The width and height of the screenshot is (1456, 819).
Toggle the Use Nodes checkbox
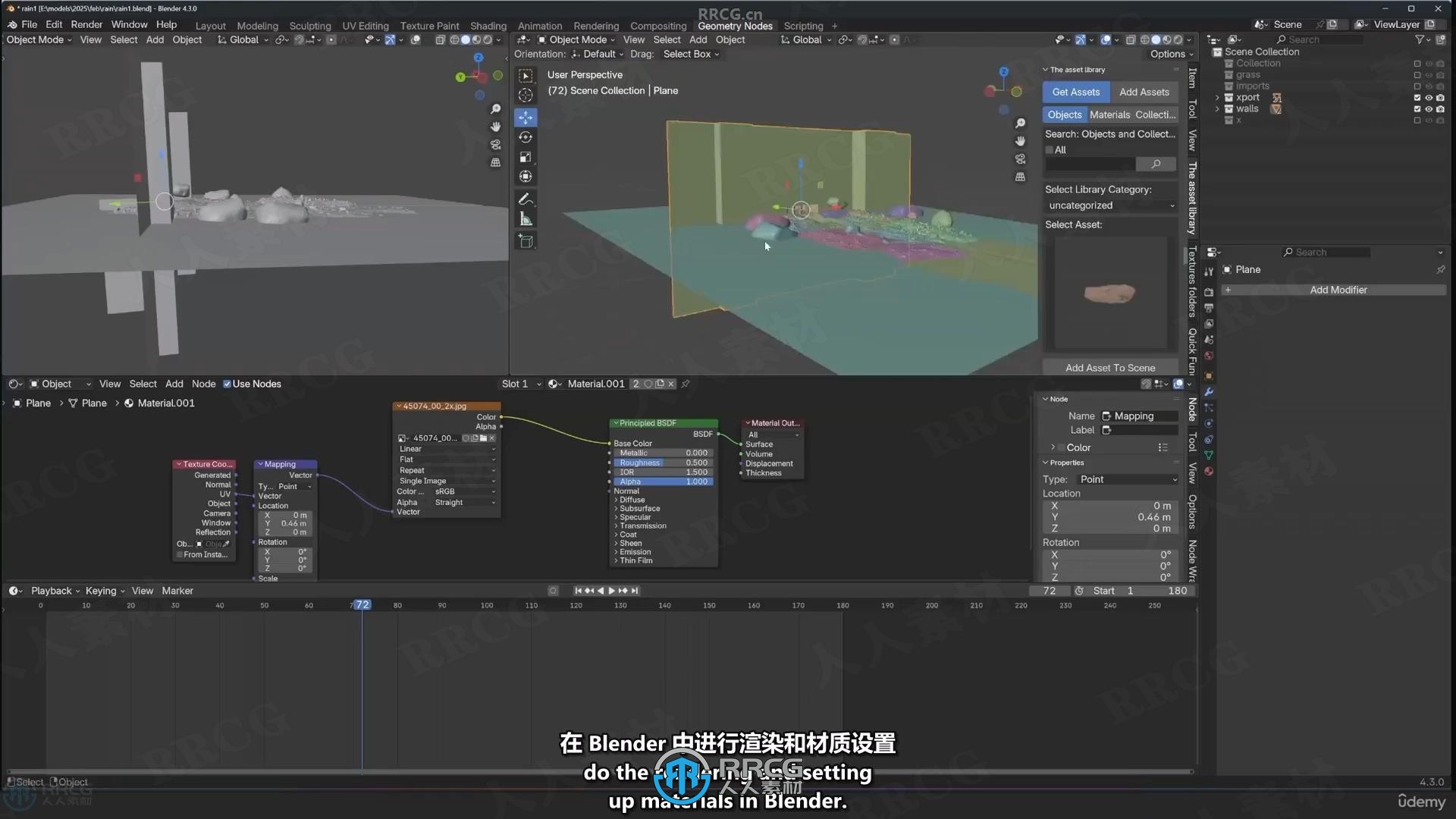(227, 384)
